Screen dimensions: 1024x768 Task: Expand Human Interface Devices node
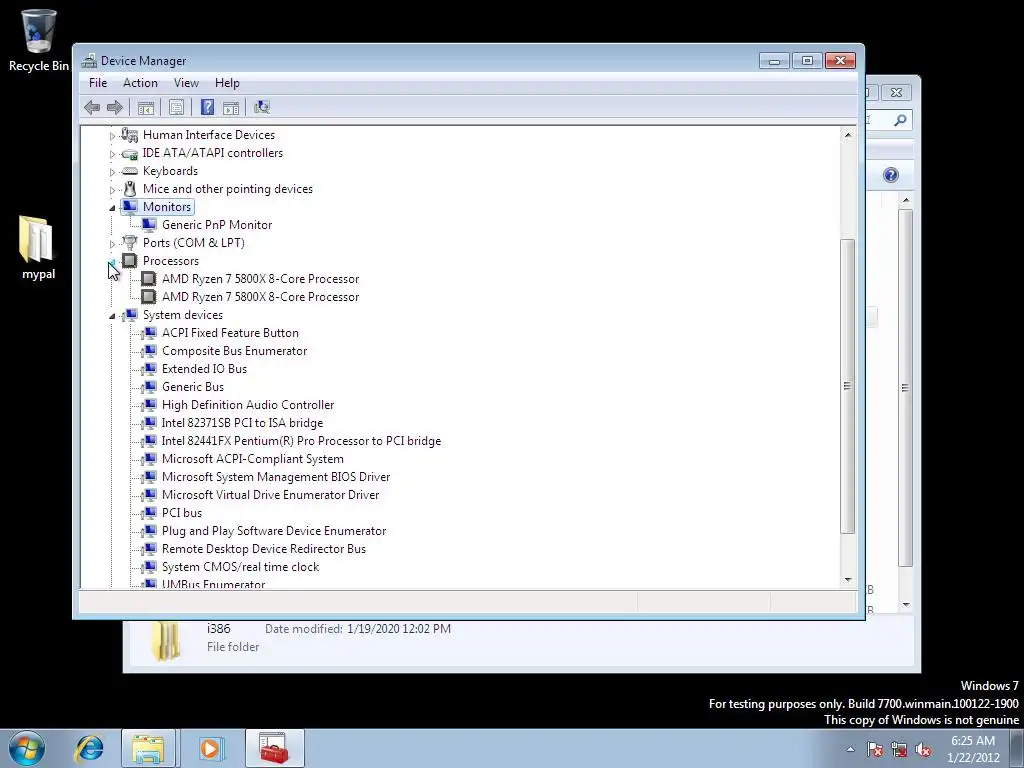click(112, 136)
